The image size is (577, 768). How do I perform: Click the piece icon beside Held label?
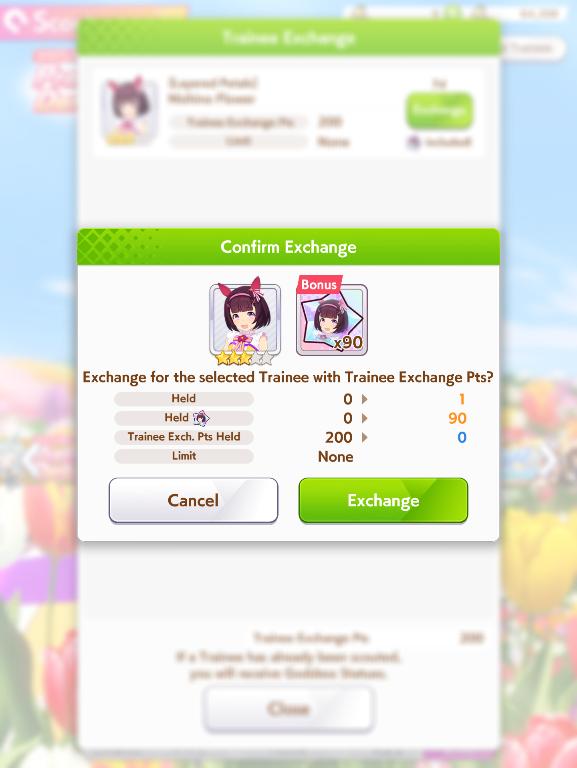point(201,418)
